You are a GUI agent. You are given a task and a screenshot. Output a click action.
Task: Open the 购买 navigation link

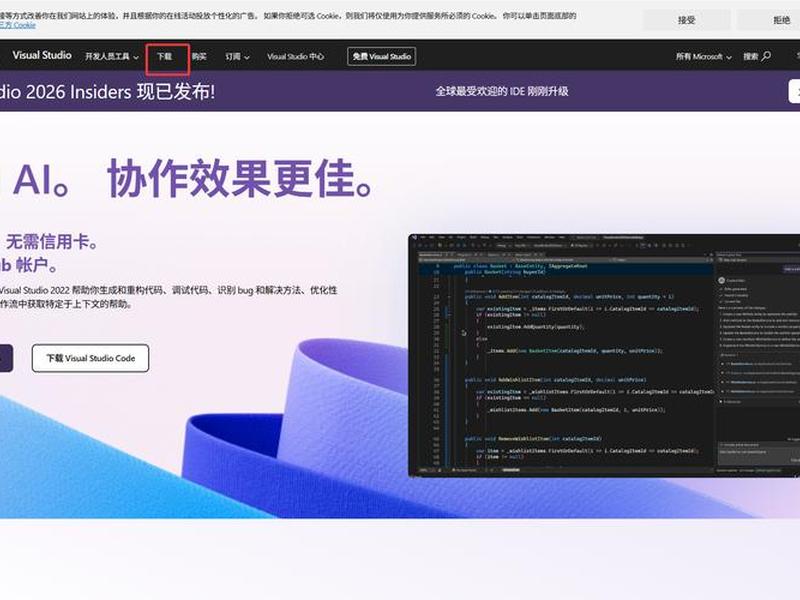click(x=199, y=57)
